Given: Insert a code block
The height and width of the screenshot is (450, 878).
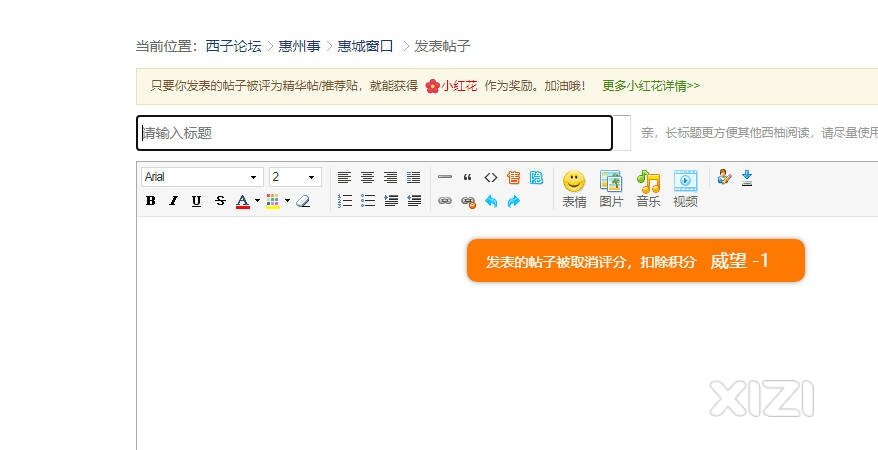Looking at the screenshot, I should 491,177.
